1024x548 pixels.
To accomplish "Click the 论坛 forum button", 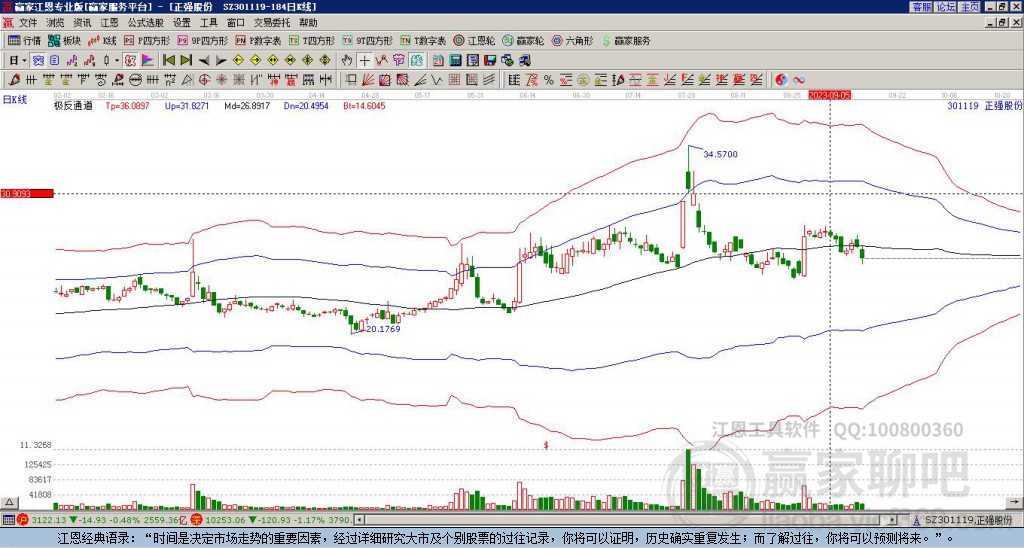I will coord(946,7).
